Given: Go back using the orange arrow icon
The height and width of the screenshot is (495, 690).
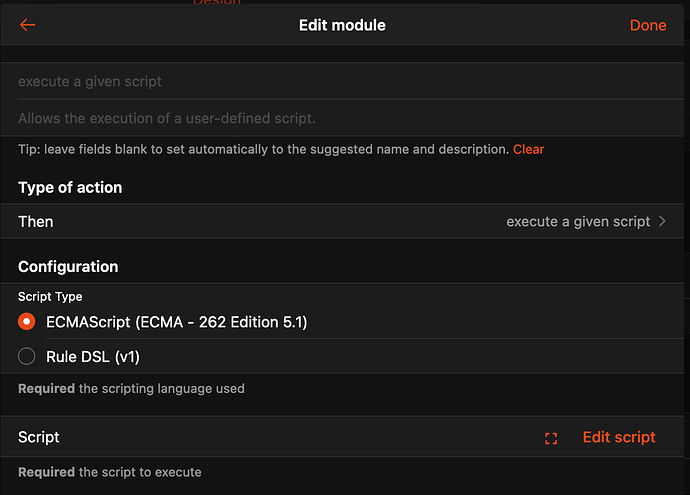Looking at the screenshot, I should (27, 25).
